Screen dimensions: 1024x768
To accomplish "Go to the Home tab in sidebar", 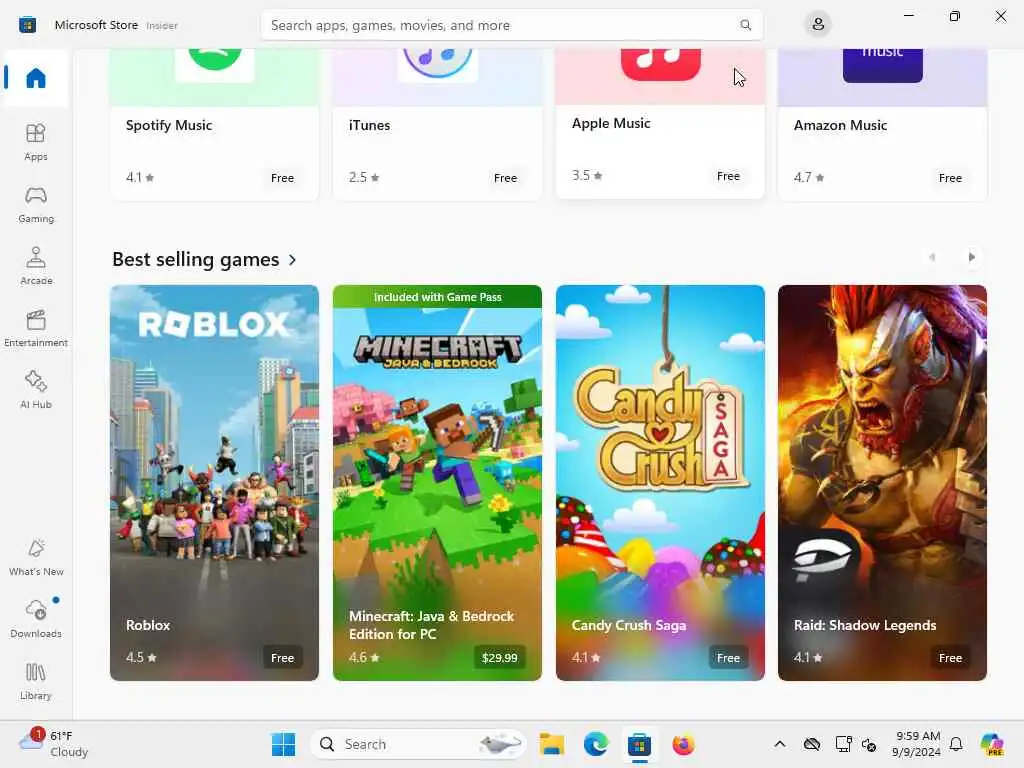I will (x=35, y=78).
